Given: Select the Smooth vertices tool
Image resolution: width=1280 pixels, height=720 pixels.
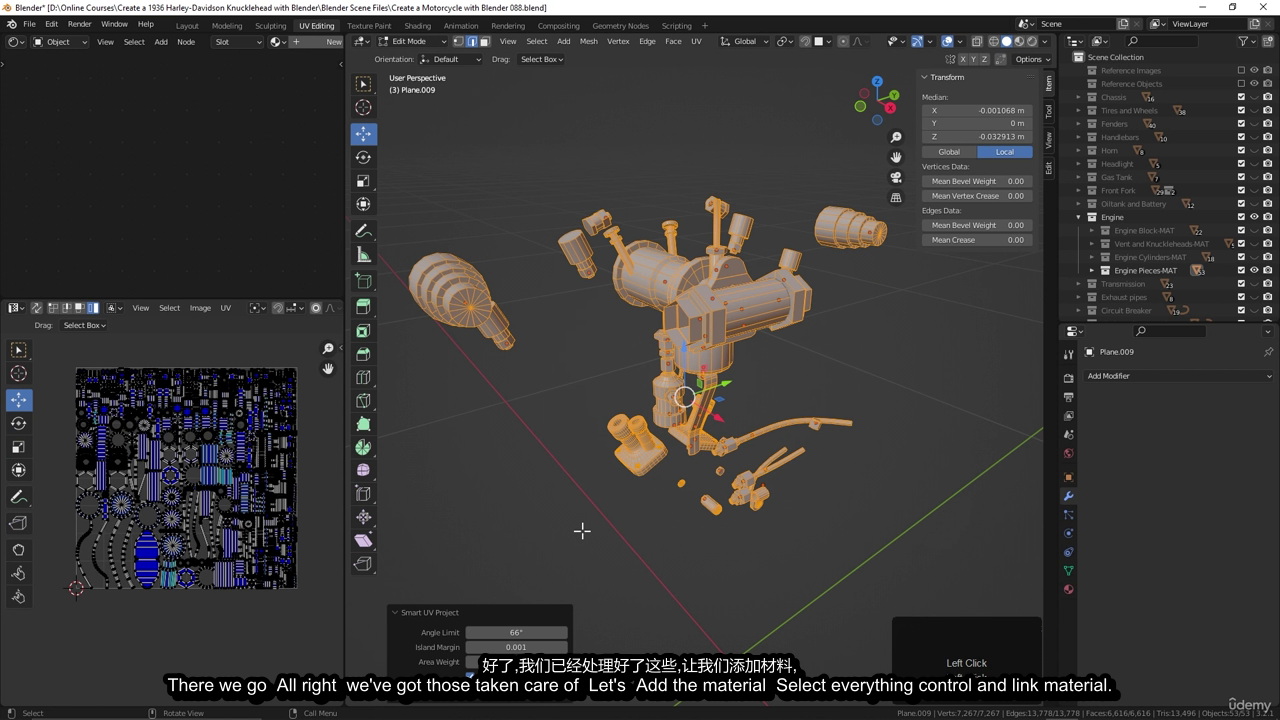Looking at the screenshot, I should tap(363, 470).
